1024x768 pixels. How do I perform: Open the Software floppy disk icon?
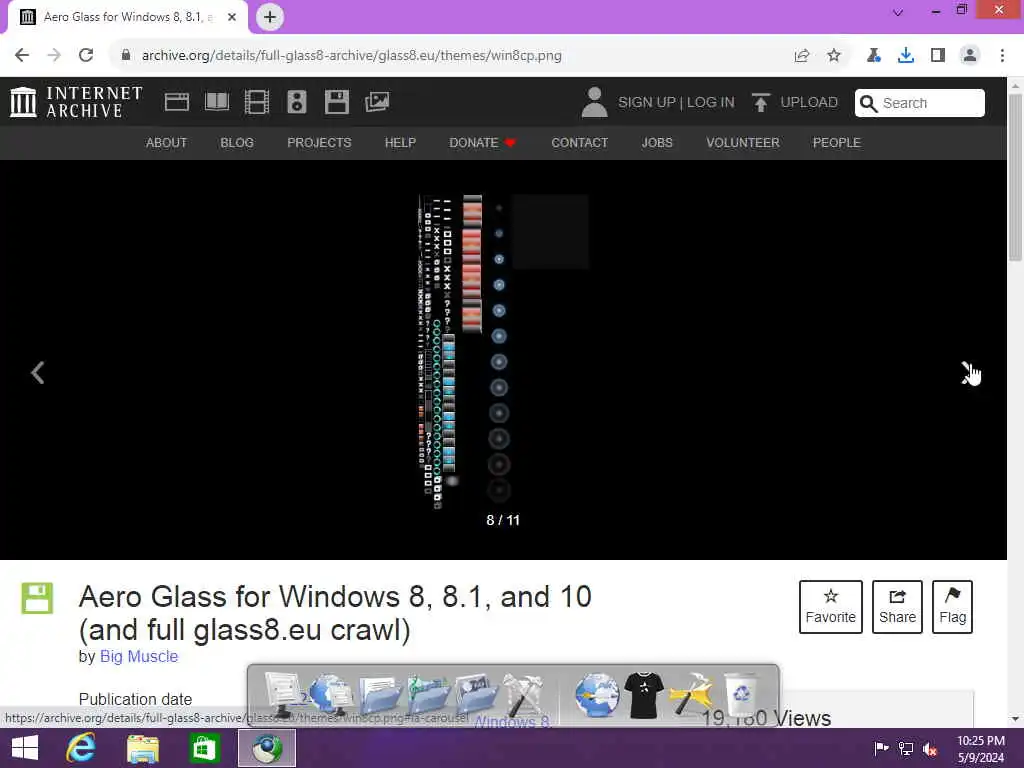click(337, 102)
